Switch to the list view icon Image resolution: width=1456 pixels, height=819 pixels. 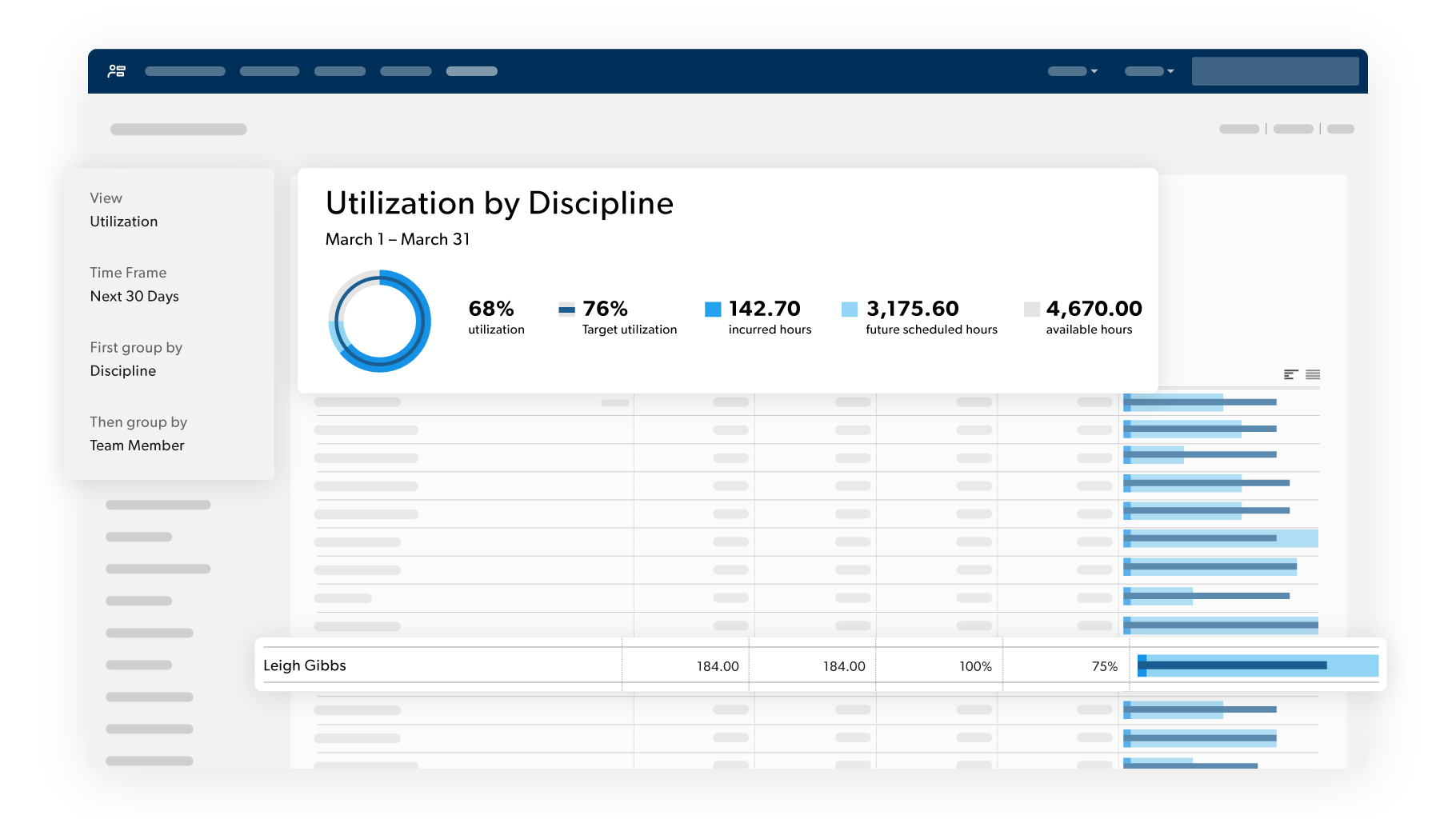pos(1313,374)
